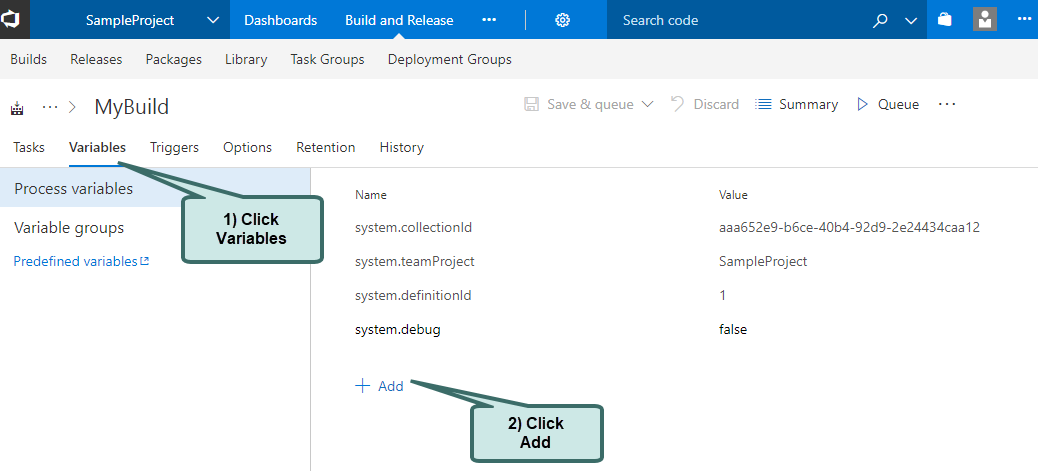Click the Add variable button

click(x=380, y=386)
